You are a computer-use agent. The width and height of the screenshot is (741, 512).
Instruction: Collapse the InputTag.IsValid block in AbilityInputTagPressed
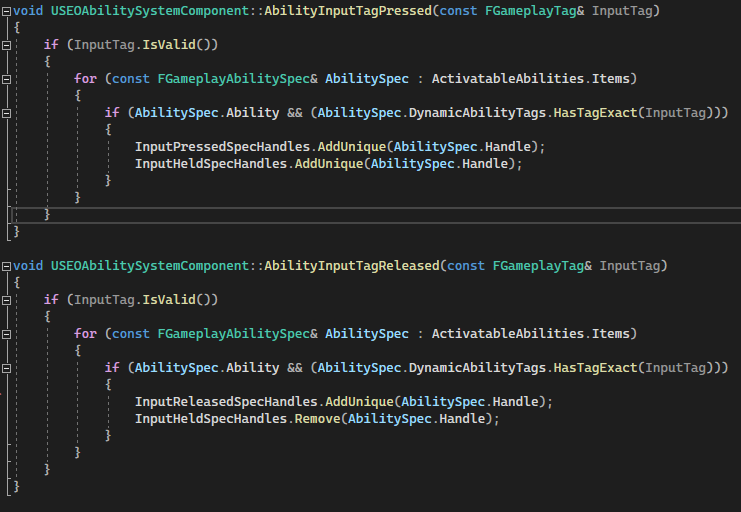point(7,46)
